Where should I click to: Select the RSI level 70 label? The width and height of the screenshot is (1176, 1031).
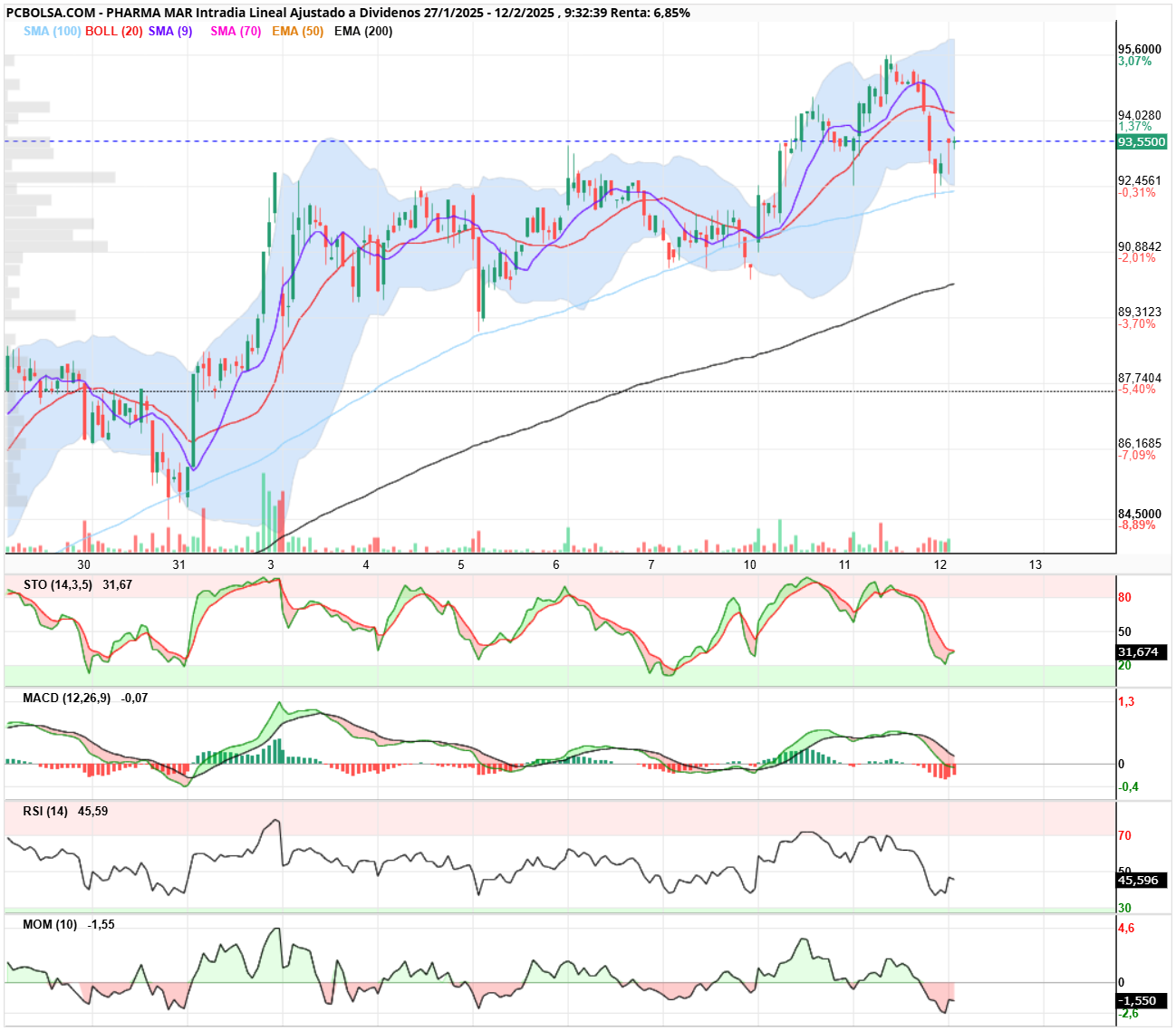pyautogui.click(x=1124, y=836)
